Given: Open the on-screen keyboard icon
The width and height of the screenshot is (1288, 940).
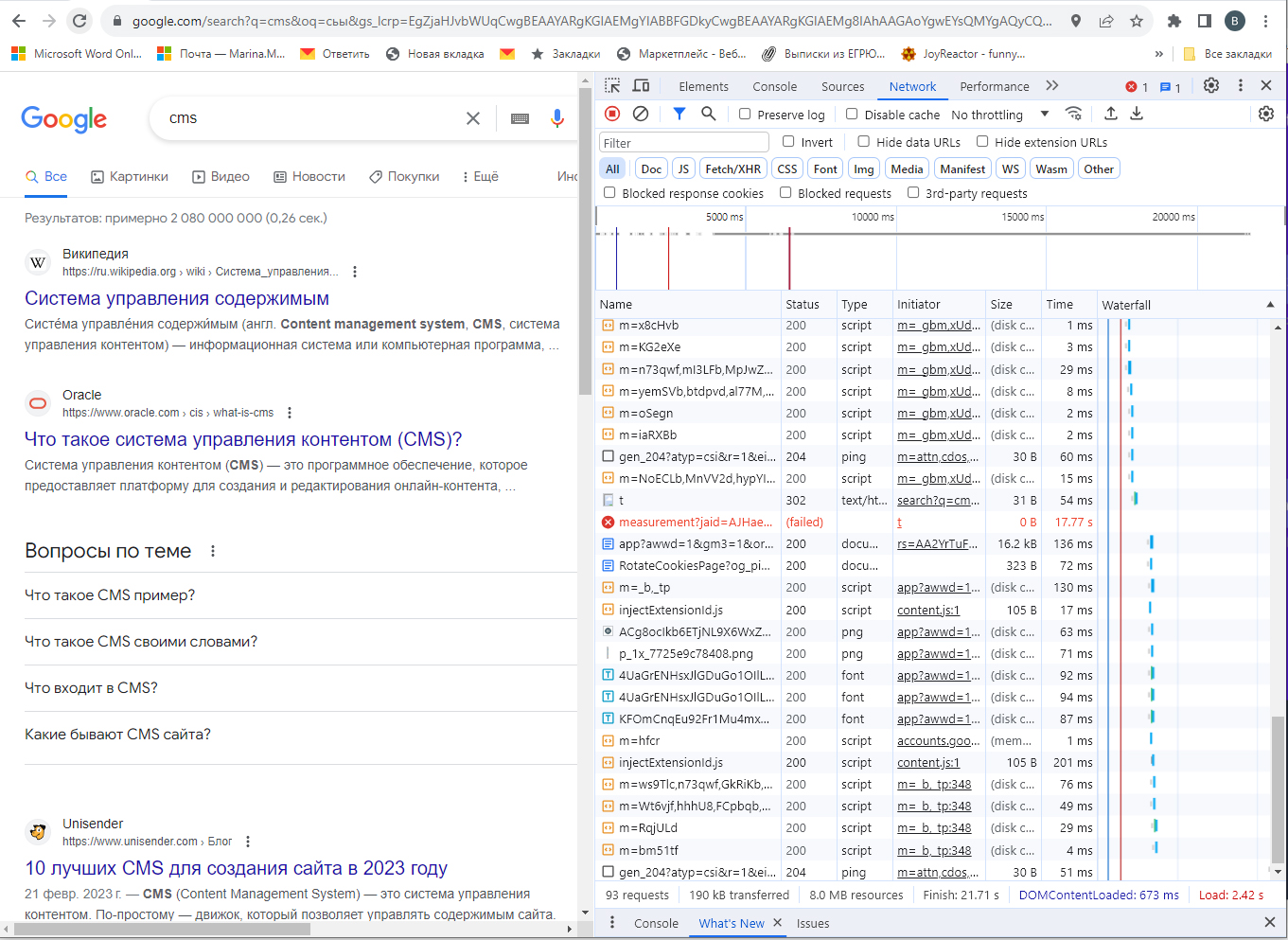Looking at the screenshot, I should (520, 118).
